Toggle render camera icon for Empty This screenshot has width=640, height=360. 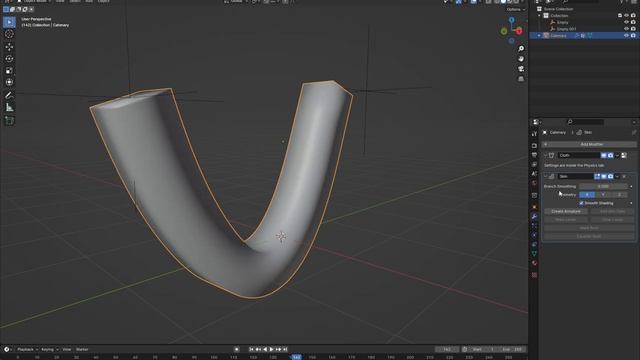point(633,22)
